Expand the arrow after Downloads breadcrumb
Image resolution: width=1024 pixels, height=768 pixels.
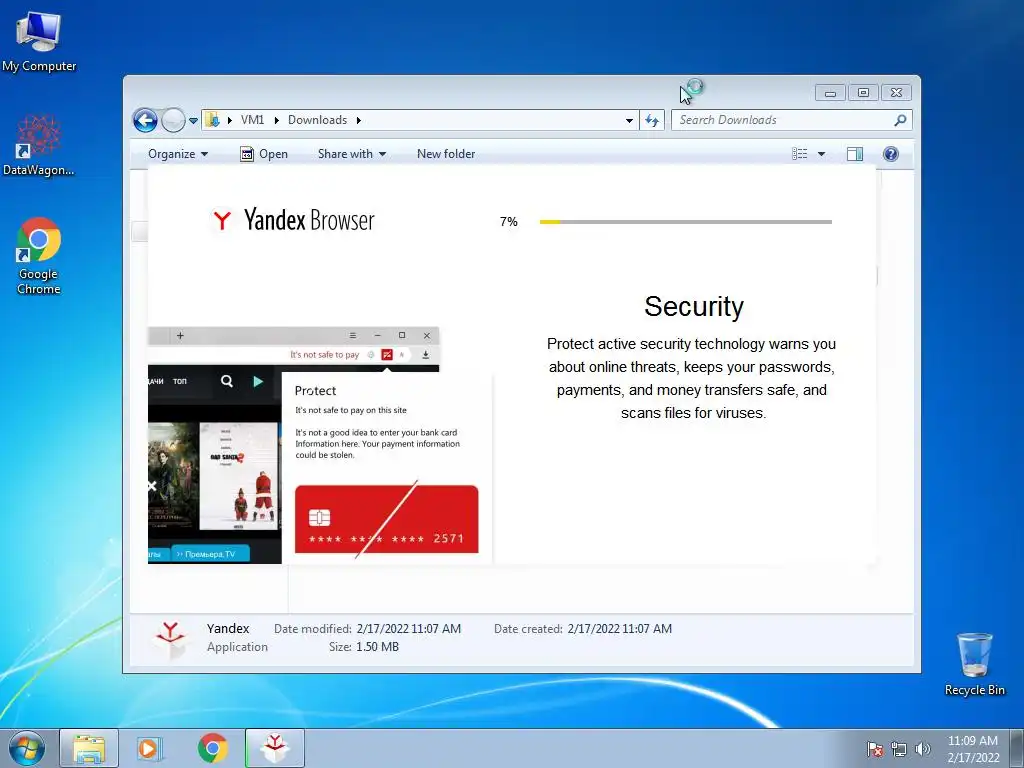click(x=359, y=120)
